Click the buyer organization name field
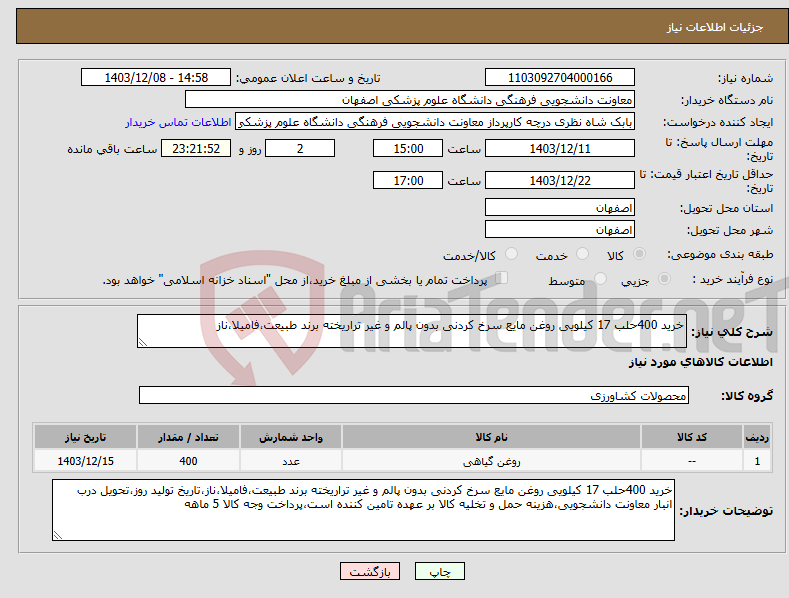This screenshot has width=789, height=598. (x=410, y=100)
